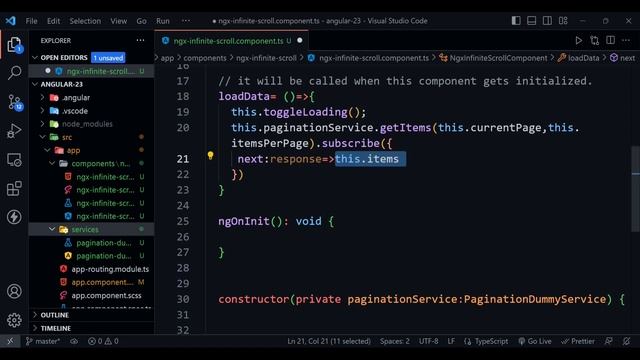Open the Selection menu
This screenshot has width=640, height=360.
coord(85,21)
